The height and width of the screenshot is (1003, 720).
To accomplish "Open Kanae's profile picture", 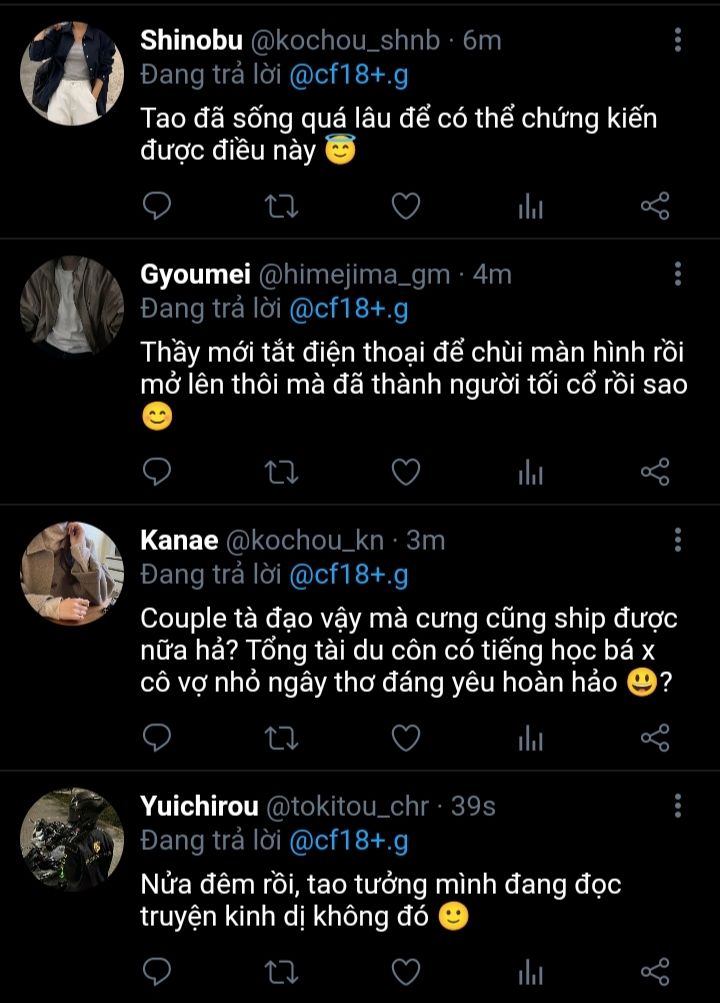I will point(72,573).
